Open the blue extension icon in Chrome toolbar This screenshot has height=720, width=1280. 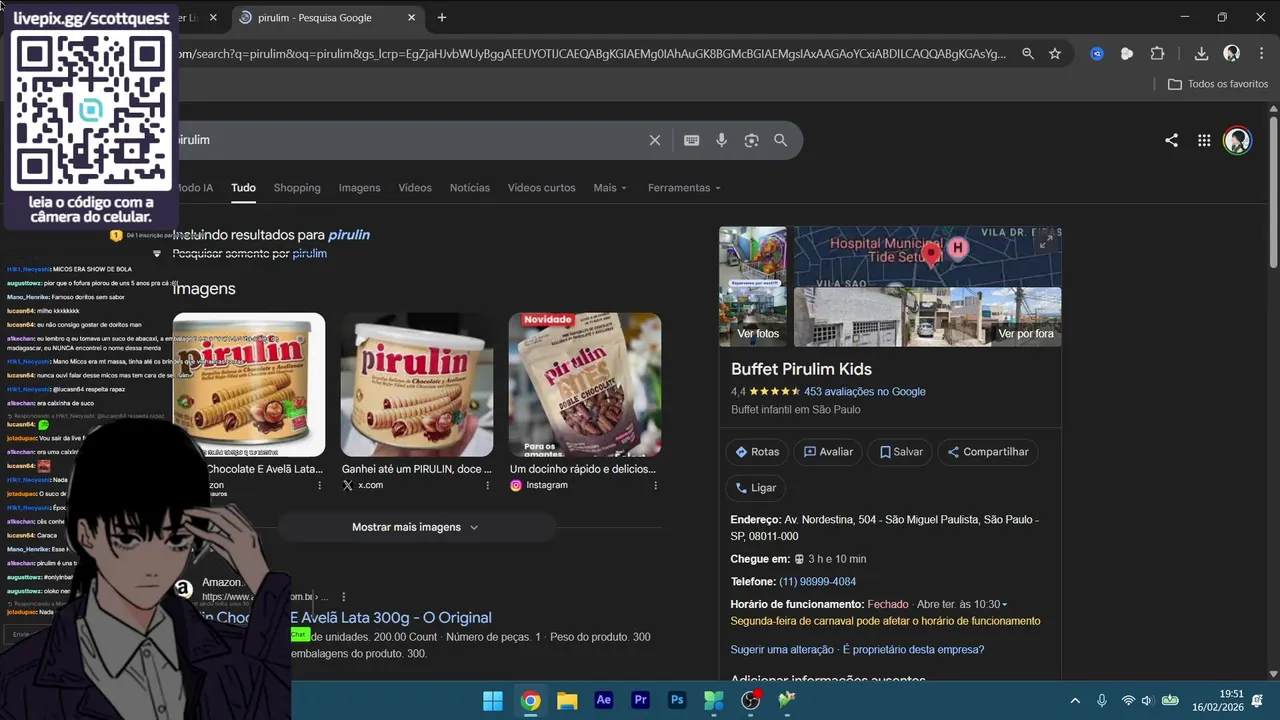click(1097, 54)
